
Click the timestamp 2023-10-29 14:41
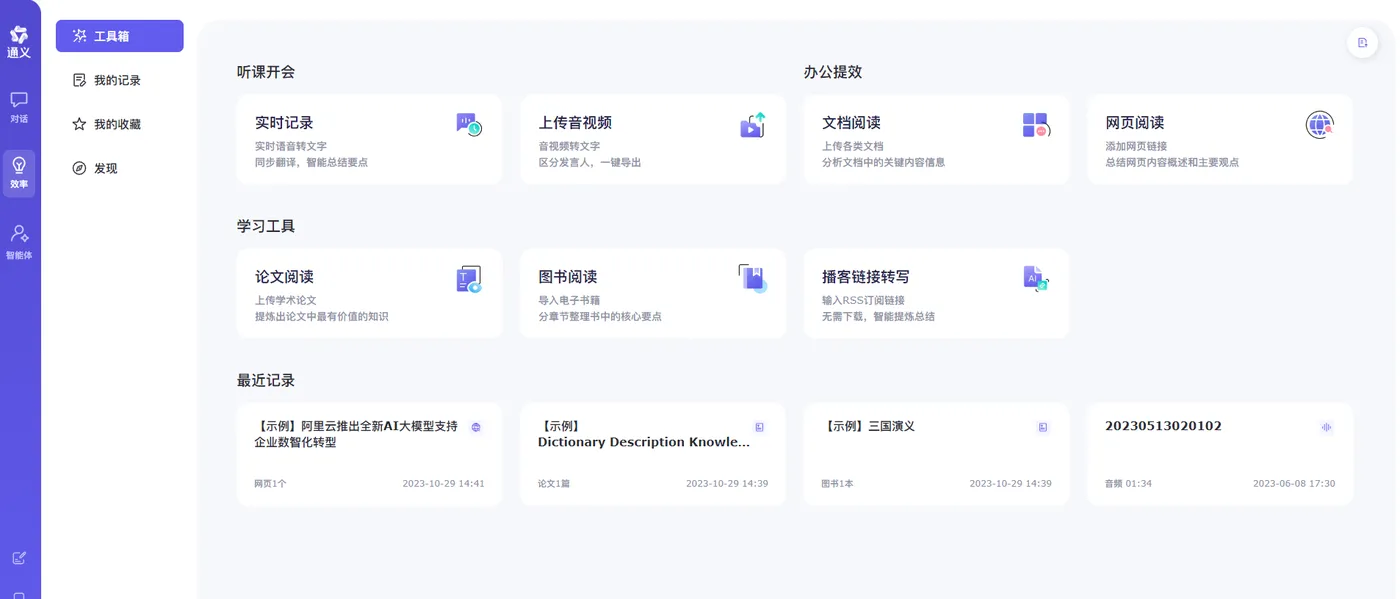444,483
